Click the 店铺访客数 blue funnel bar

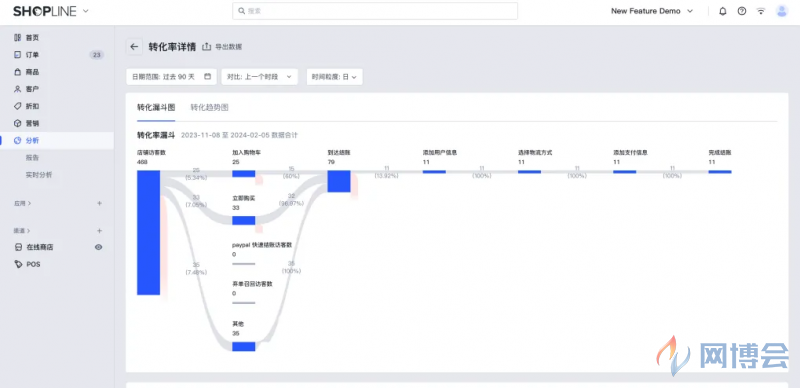[148, 232]
